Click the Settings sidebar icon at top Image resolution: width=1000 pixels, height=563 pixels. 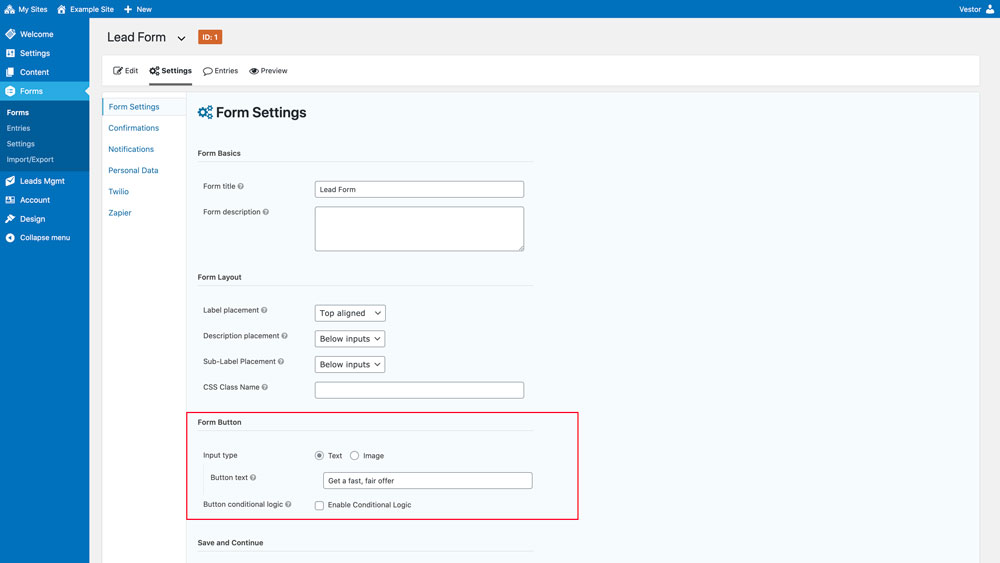pos(10,53)
